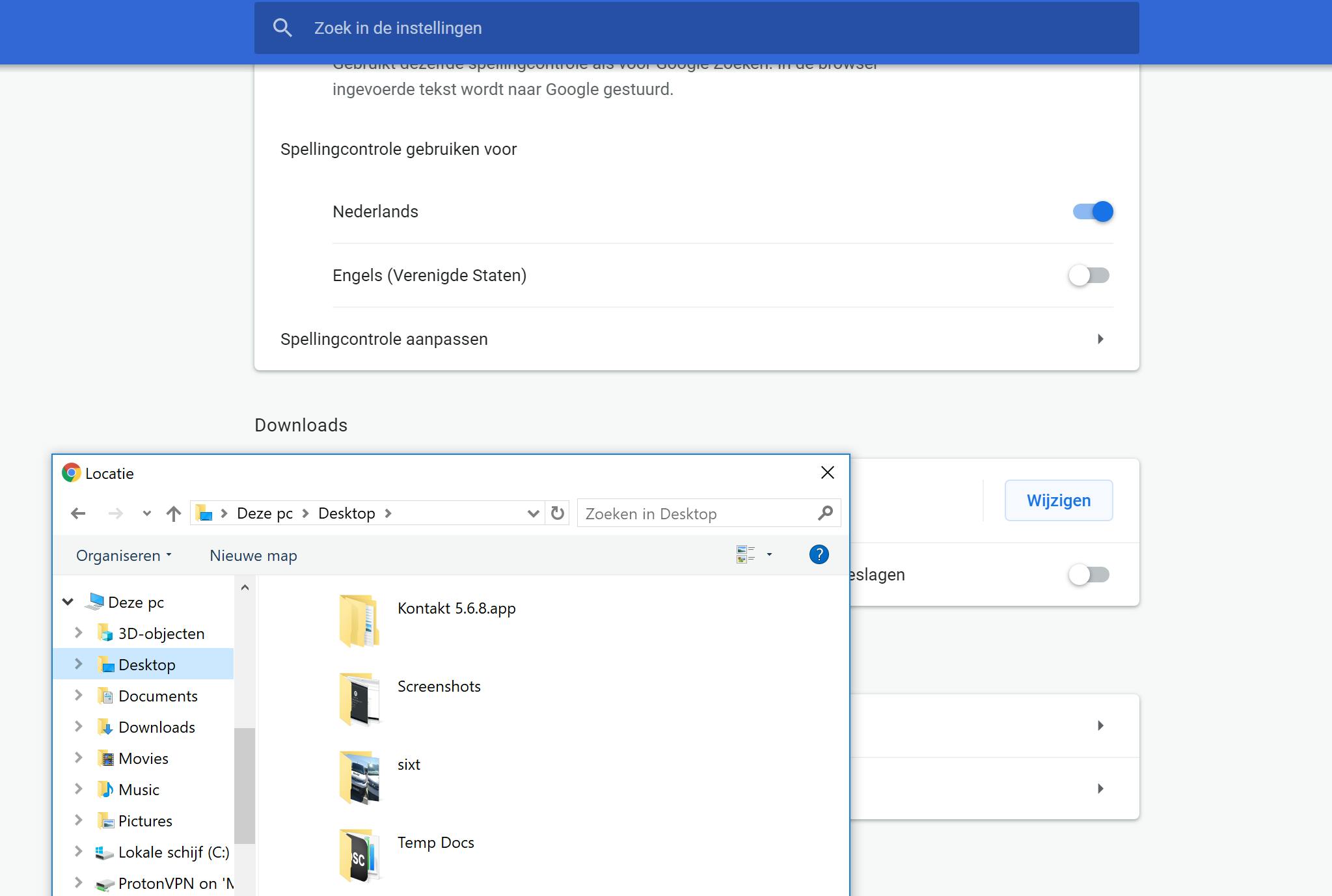Click the blue help question mark icon

(x=819, y=554)
